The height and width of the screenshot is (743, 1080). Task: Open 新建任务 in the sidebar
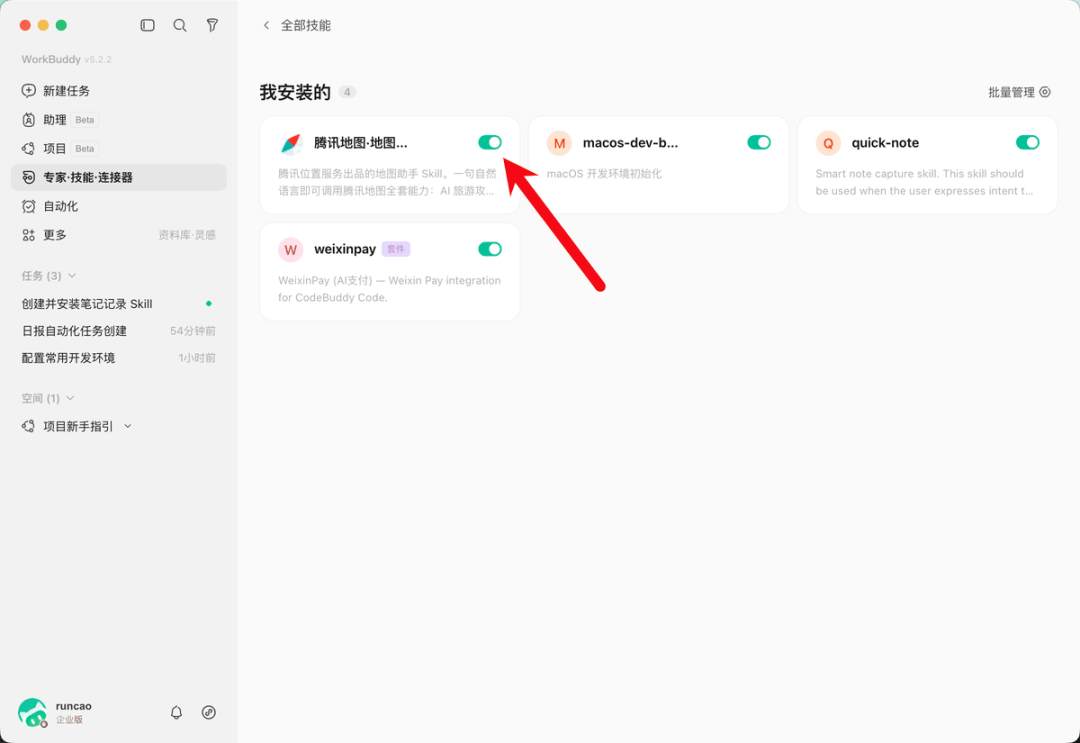[118, 91]
